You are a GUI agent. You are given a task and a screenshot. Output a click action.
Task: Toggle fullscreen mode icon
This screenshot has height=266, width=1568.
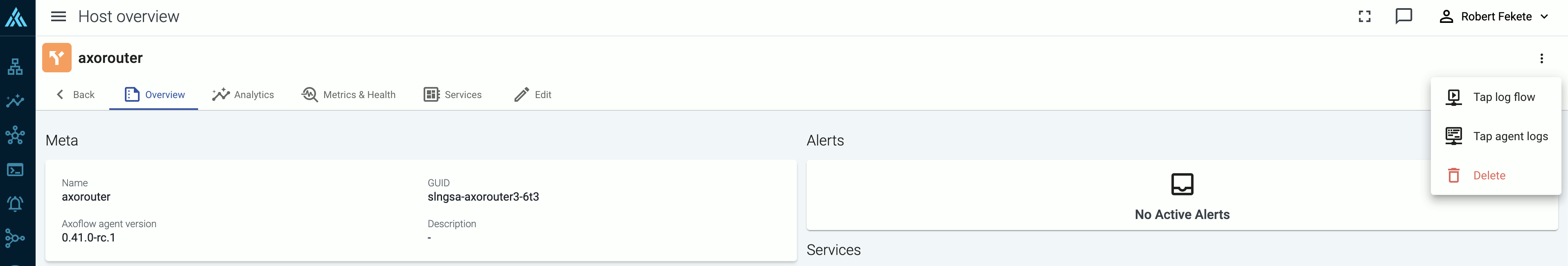tap(1365, 16)
